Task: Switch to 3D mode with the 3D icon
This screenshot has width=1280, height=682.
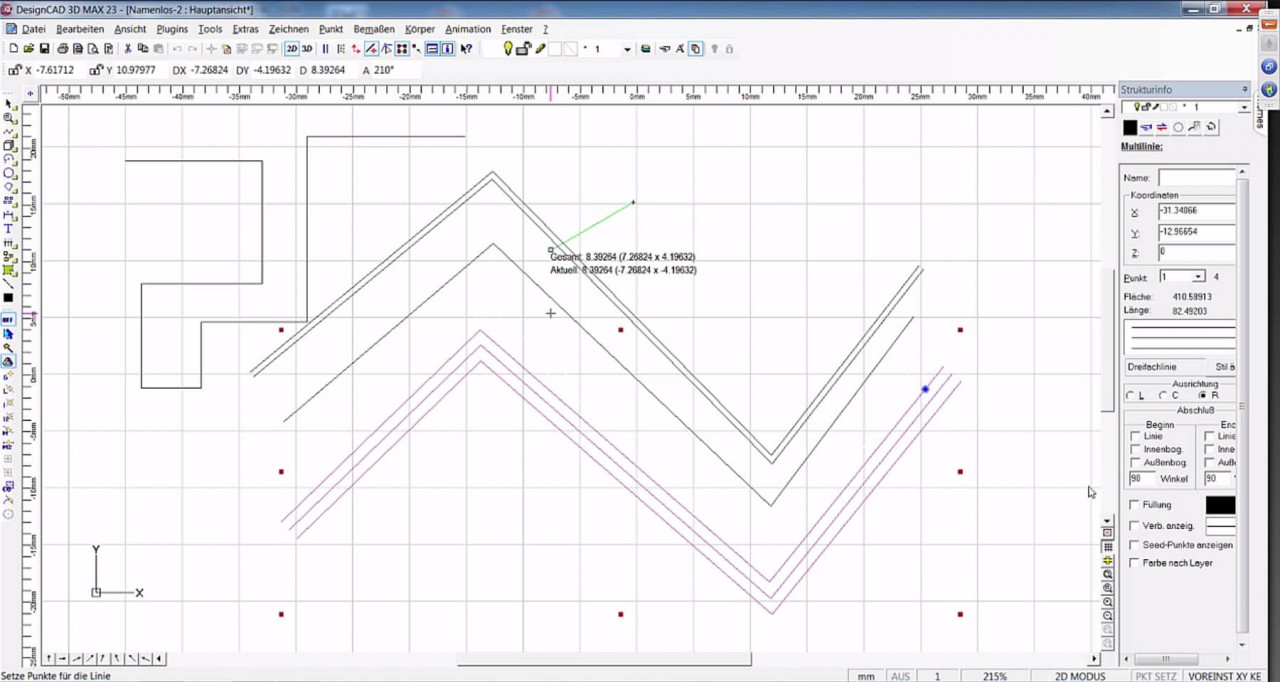Action: tap(305, 48)
